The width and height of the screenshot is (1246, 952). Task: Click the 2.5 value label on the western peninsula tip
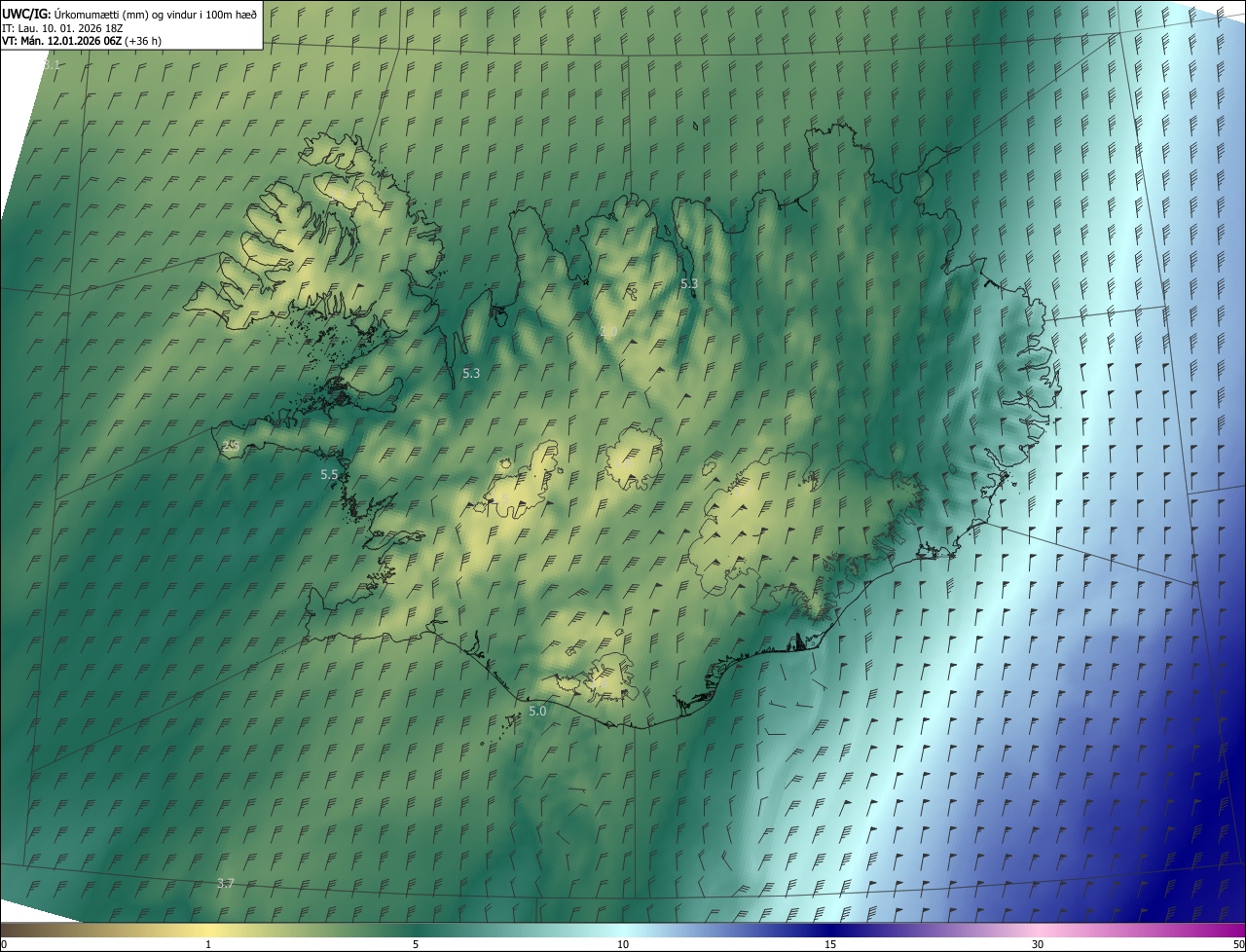pos(231,446)
